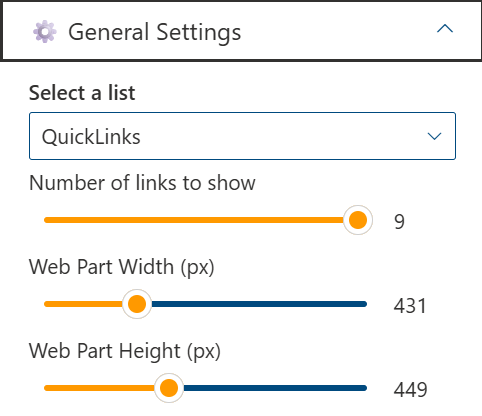Click the width value 431
Viewport: 482px width, 416px height.
410,306
